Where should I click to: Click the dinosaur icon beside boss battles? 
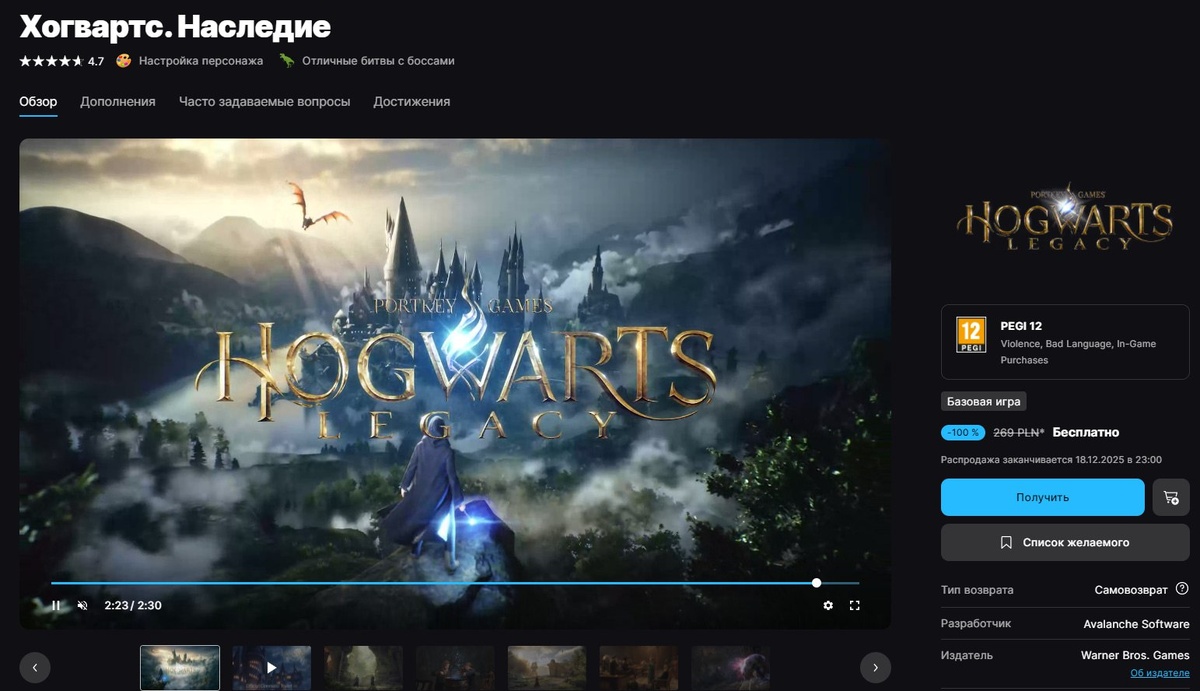(287, 61)
